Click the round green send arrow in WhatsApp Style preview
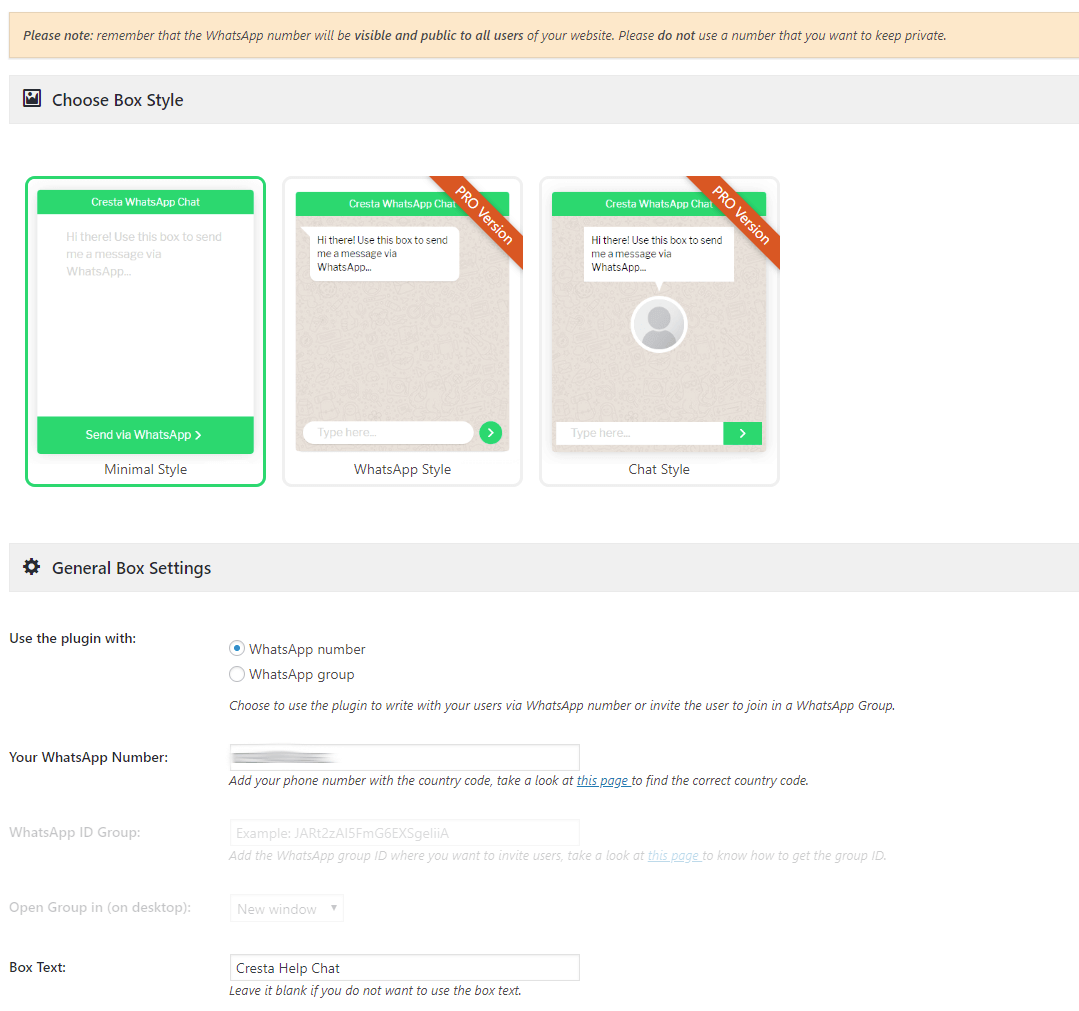 [490, 433]
